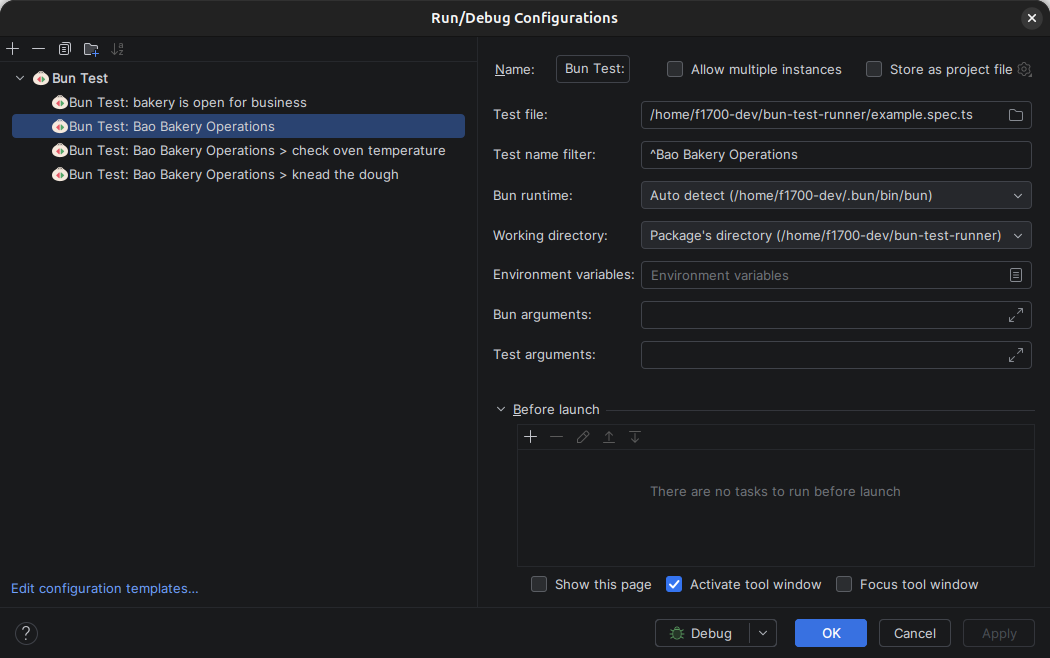Move before launch task down
The height and width of the screenshot is (658, 1050).
point(635,437)
